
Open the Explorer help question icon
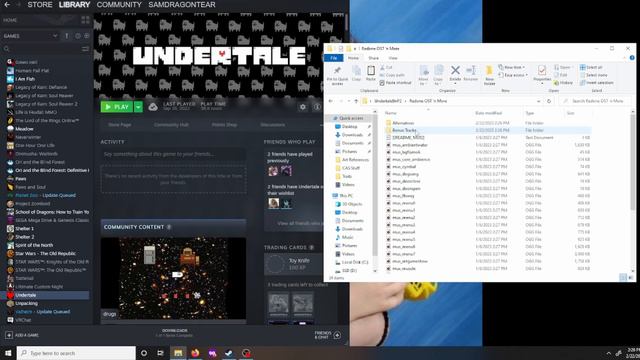click(632, 58)
